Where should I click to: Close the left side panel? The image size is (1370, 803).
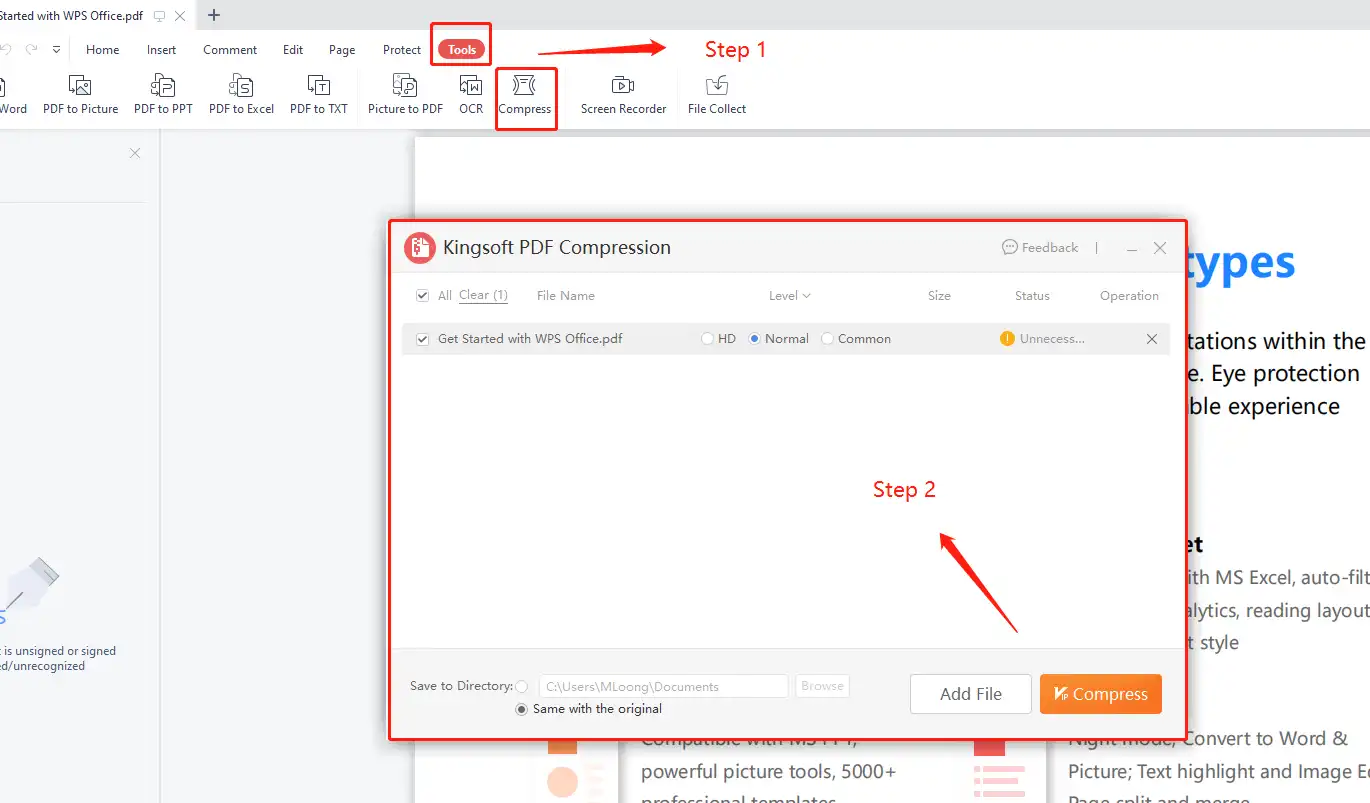click(135, 153)
